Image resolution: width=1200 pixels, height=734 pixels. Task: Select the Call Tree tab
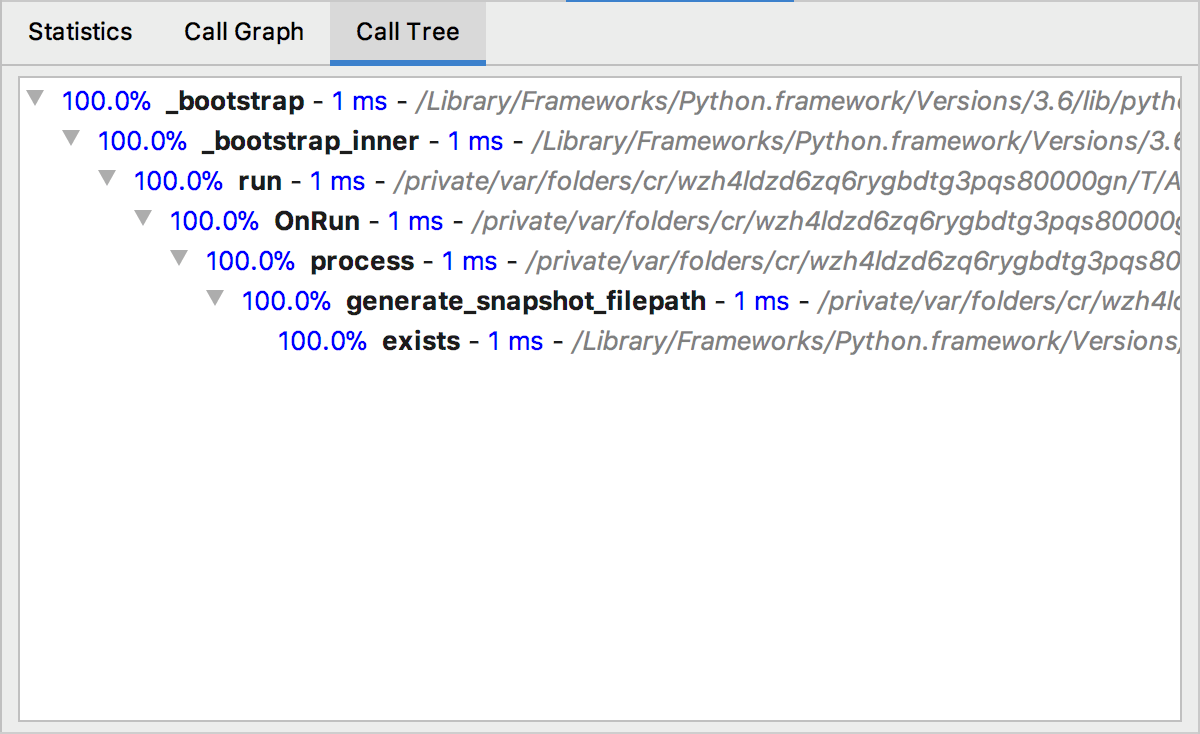407,32
